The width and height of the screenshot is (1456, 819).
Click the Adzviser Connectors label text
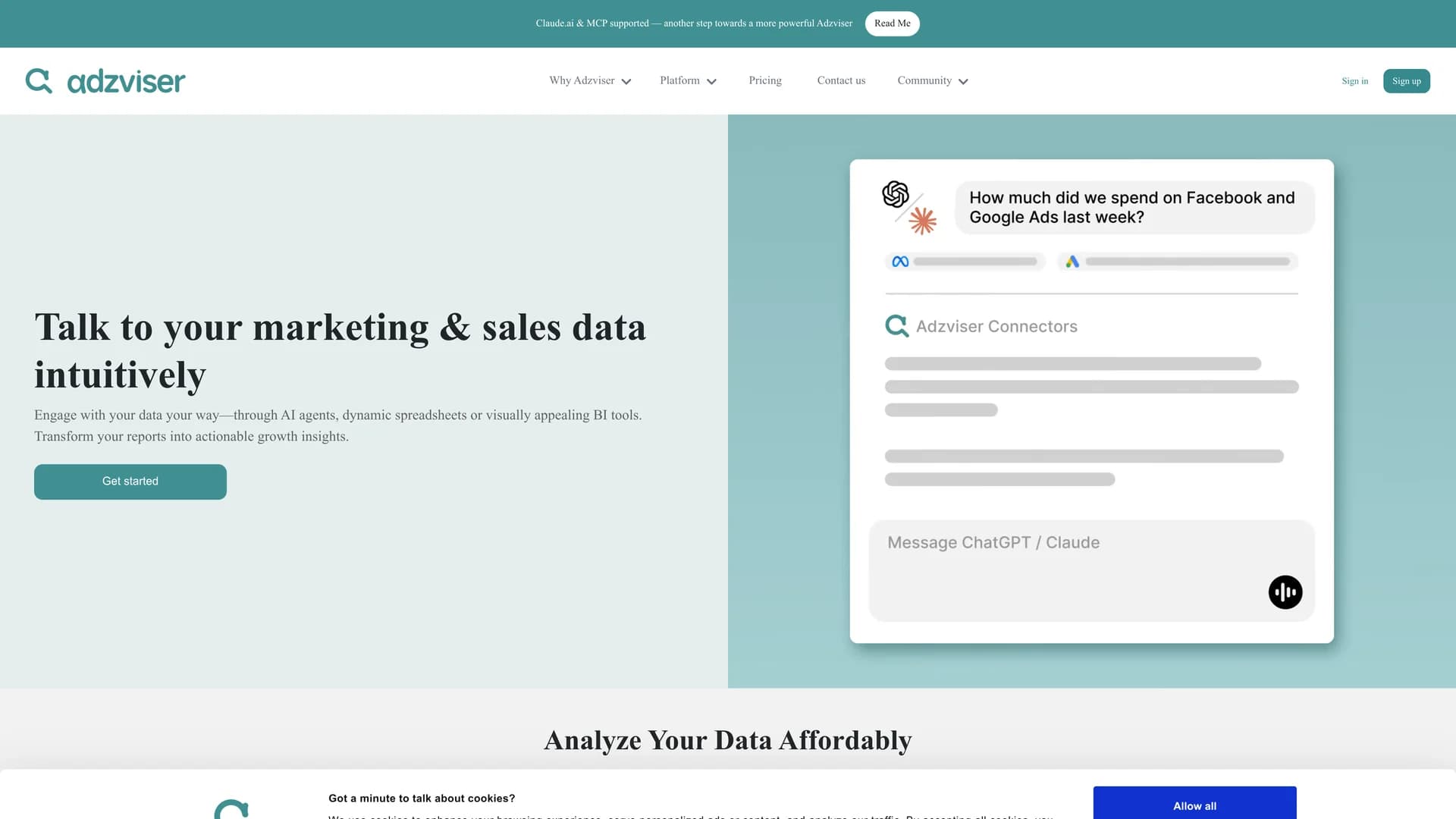pyautogui.click(x=996, y=326)
